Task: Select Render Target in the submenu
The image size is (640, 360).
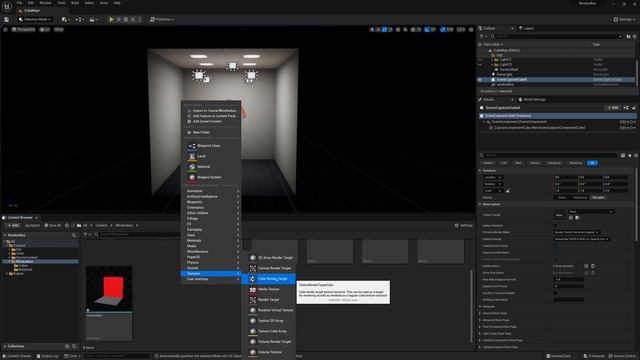Action: tap(269, 300)
